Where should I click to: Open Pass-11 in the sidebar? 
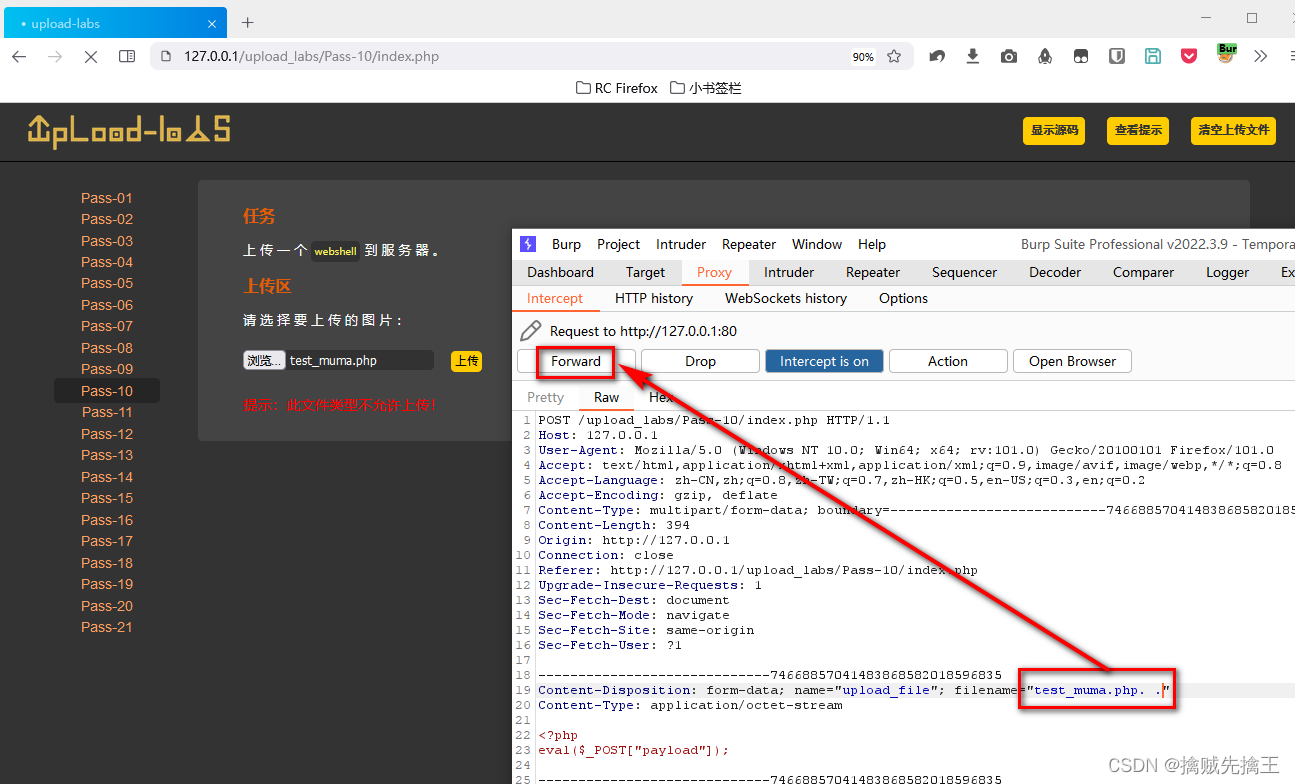(107, 412)
